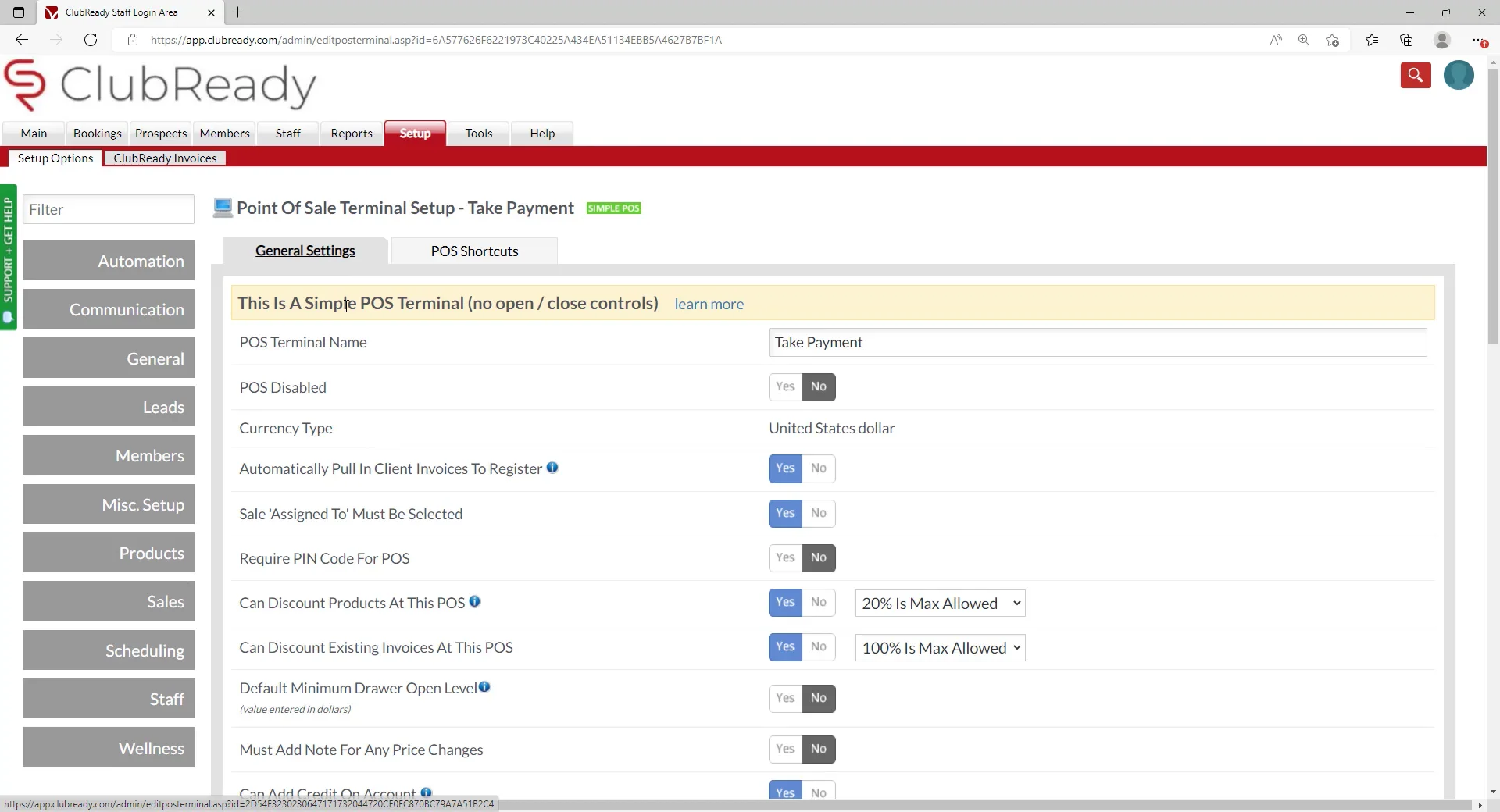Click the Filter input field
This screenshot has height=812, width=1500.
coord(109,209)
